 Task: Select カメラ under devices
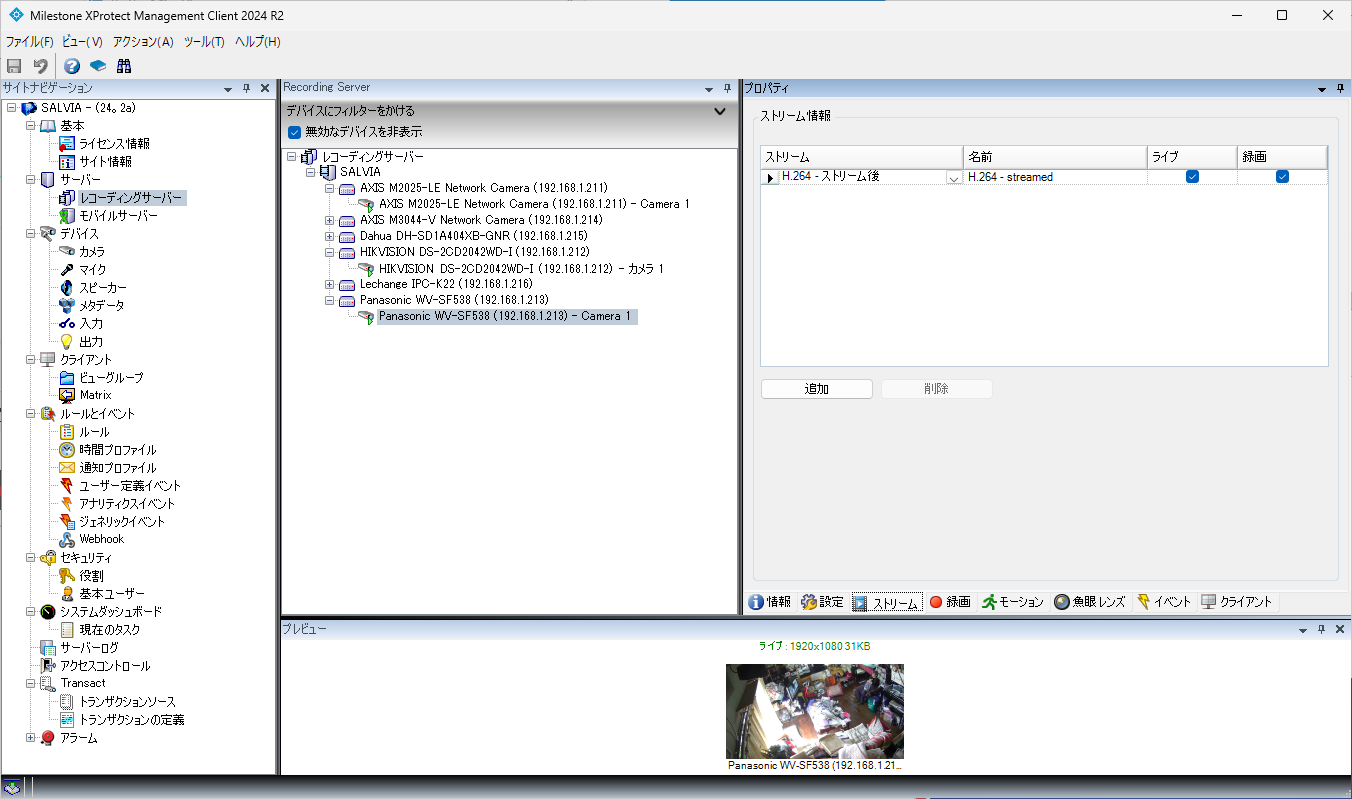[92, 252]
